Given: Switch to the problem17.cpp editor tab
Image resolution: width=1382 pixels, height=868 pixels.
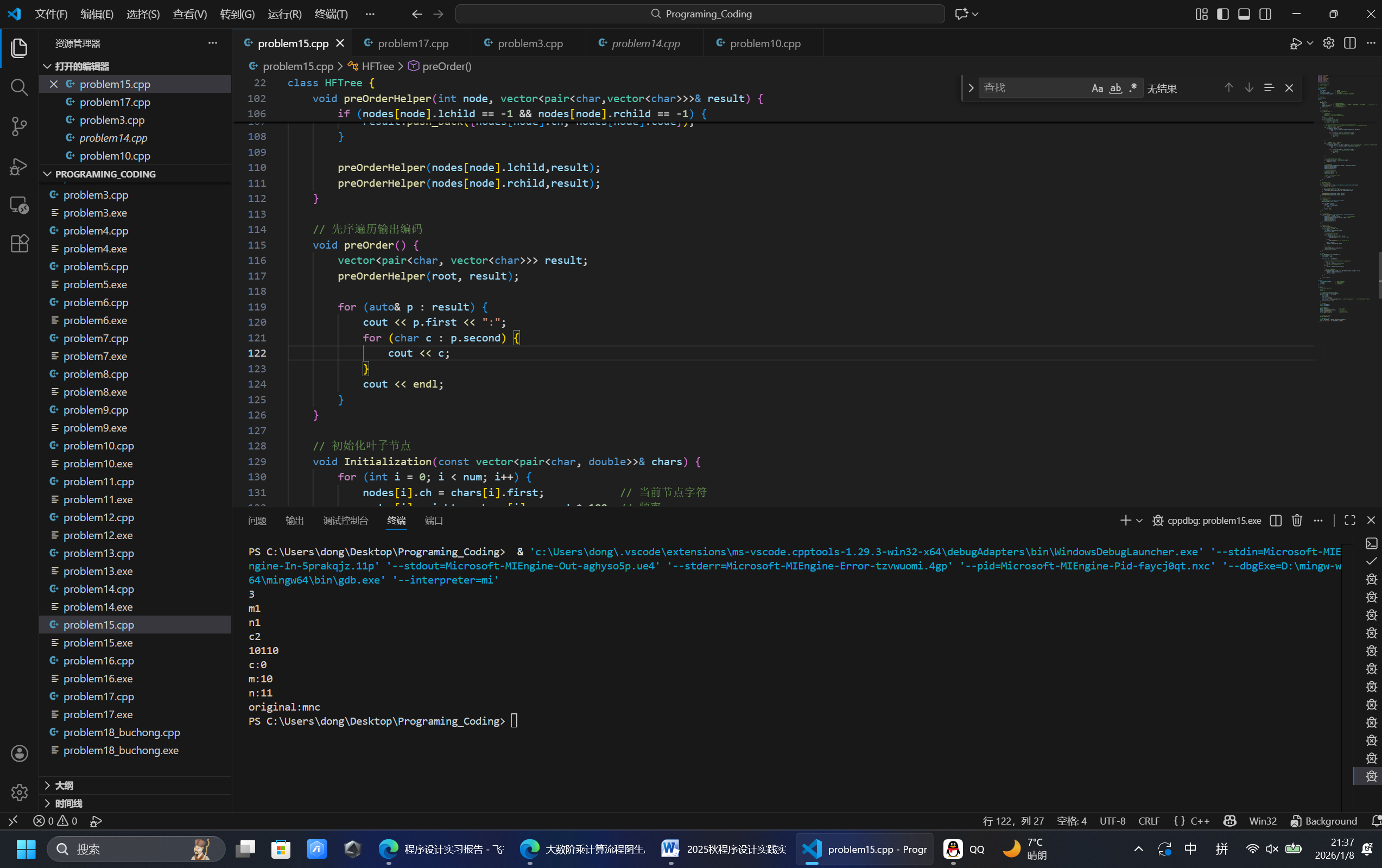Looking at the screenshot, I should coord(413,43).
